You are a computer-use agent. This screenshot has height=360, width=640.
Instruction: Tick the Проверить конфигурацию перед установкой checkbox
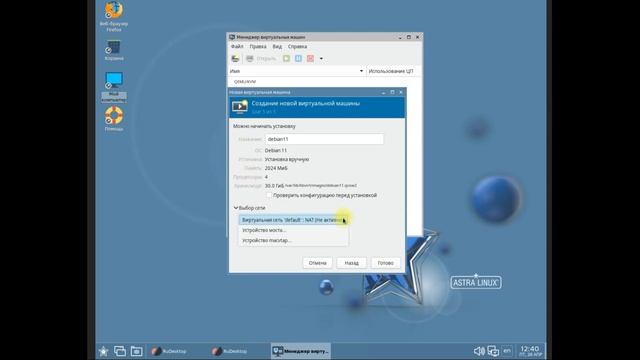[x=269, y=196]
